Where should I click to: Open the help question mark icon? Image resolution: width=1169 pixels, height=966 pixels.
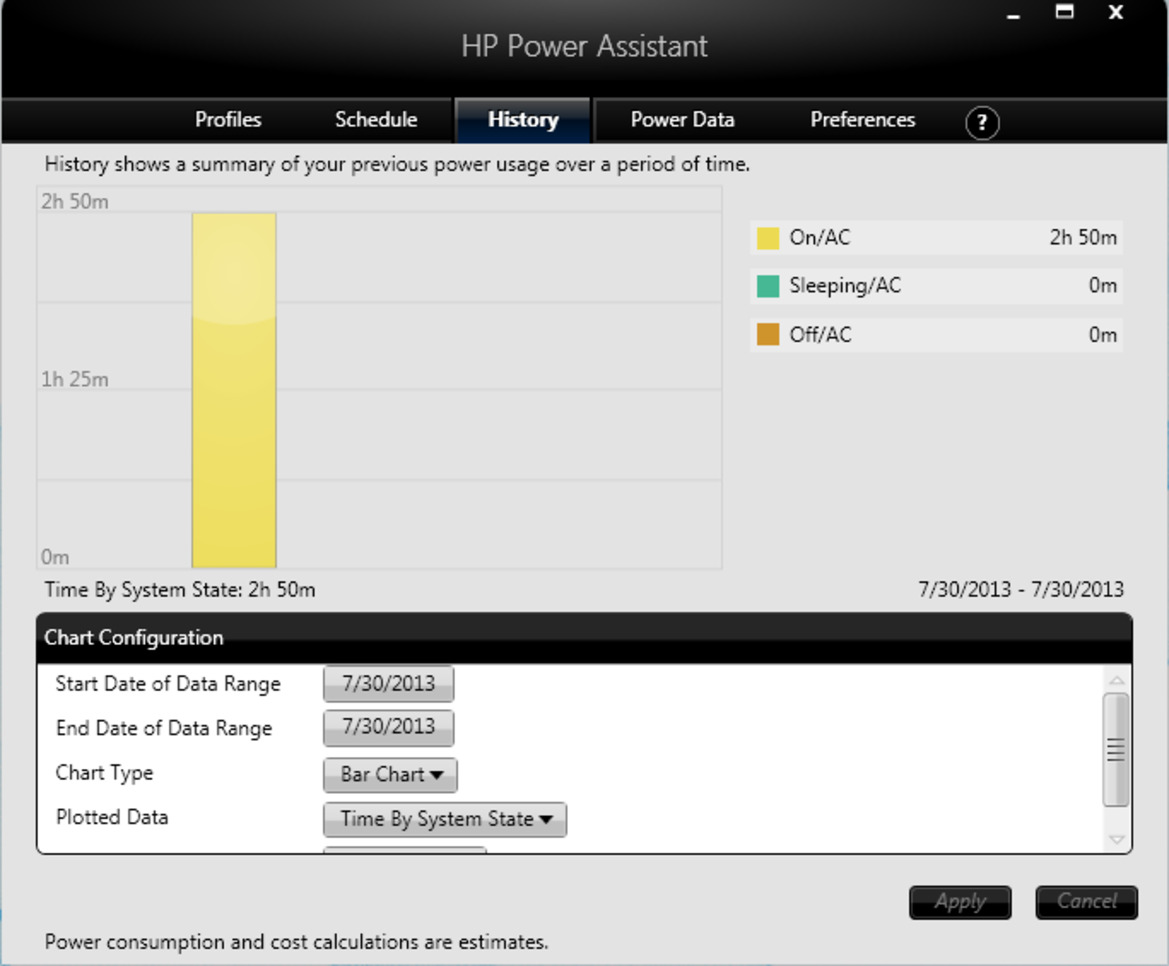[x=982, y=122]
